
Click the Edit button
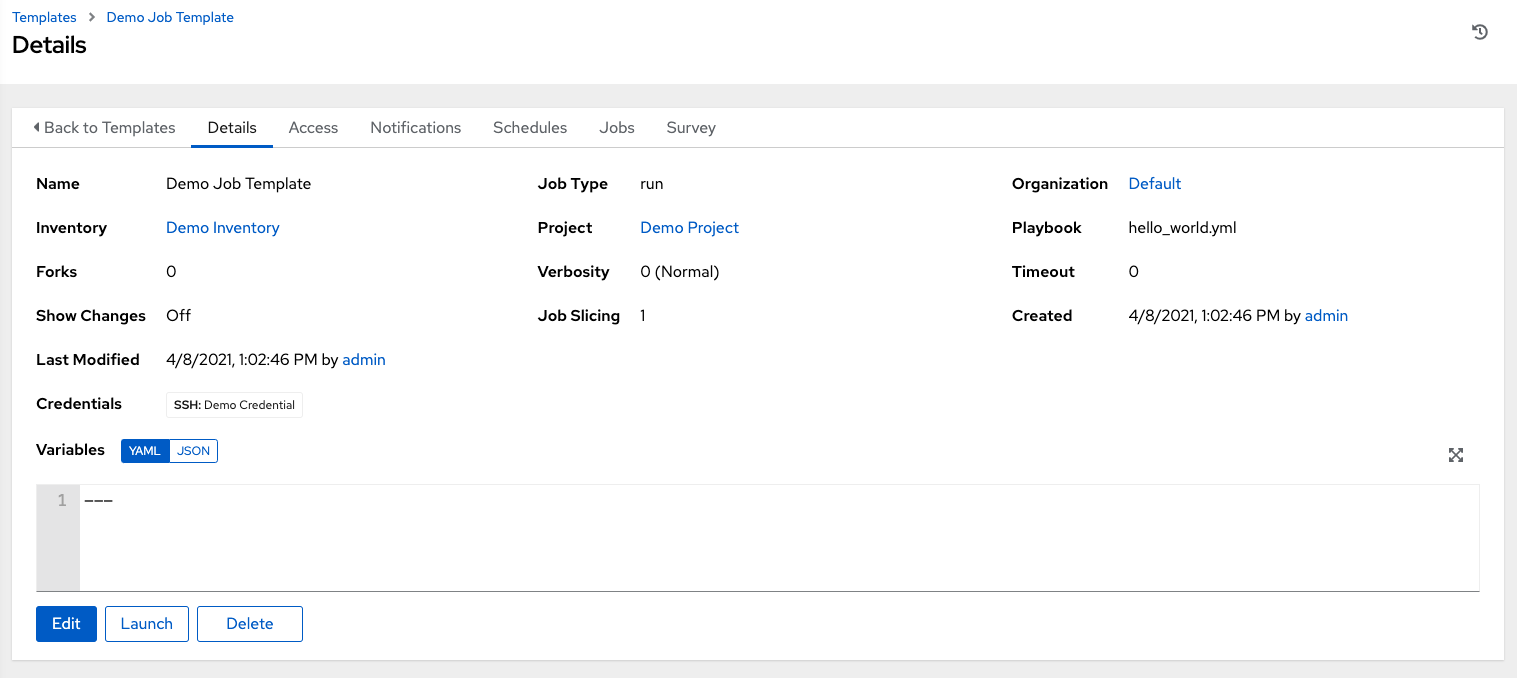[66, 623]
